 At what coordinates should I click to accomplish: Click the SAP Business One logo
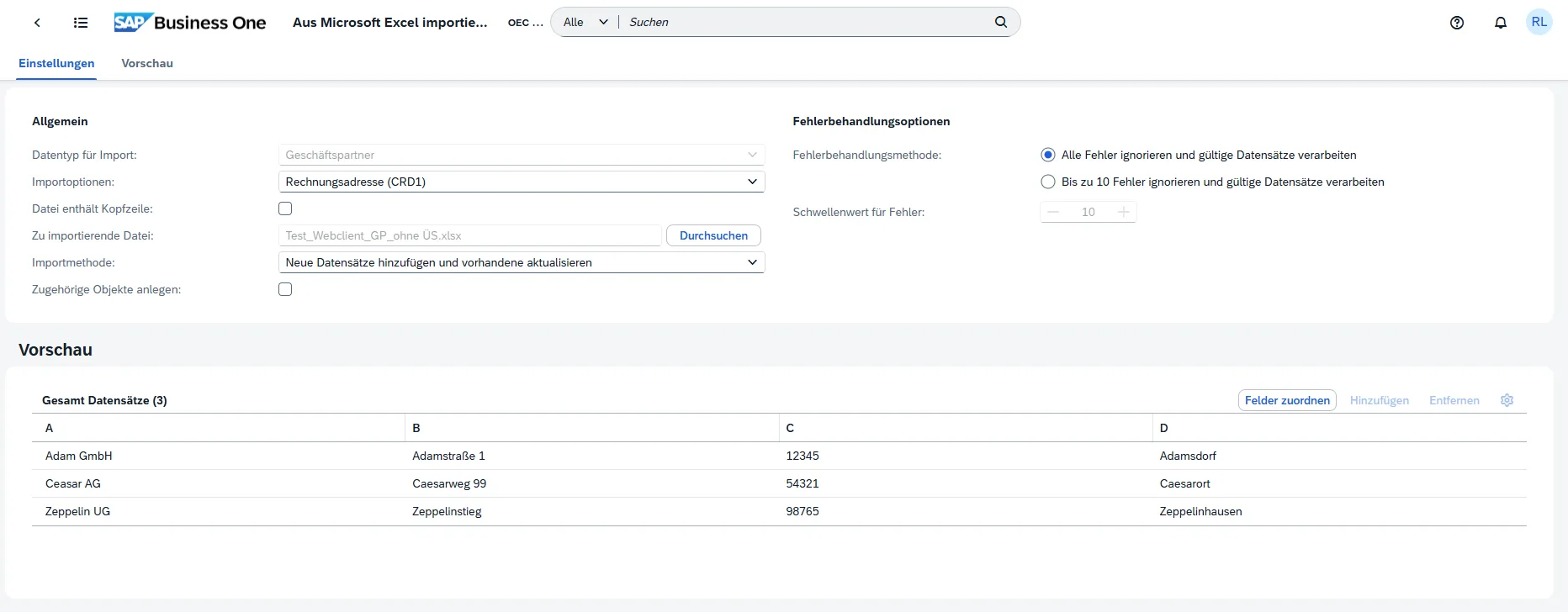pyautogui.click(x=190, y=23)
